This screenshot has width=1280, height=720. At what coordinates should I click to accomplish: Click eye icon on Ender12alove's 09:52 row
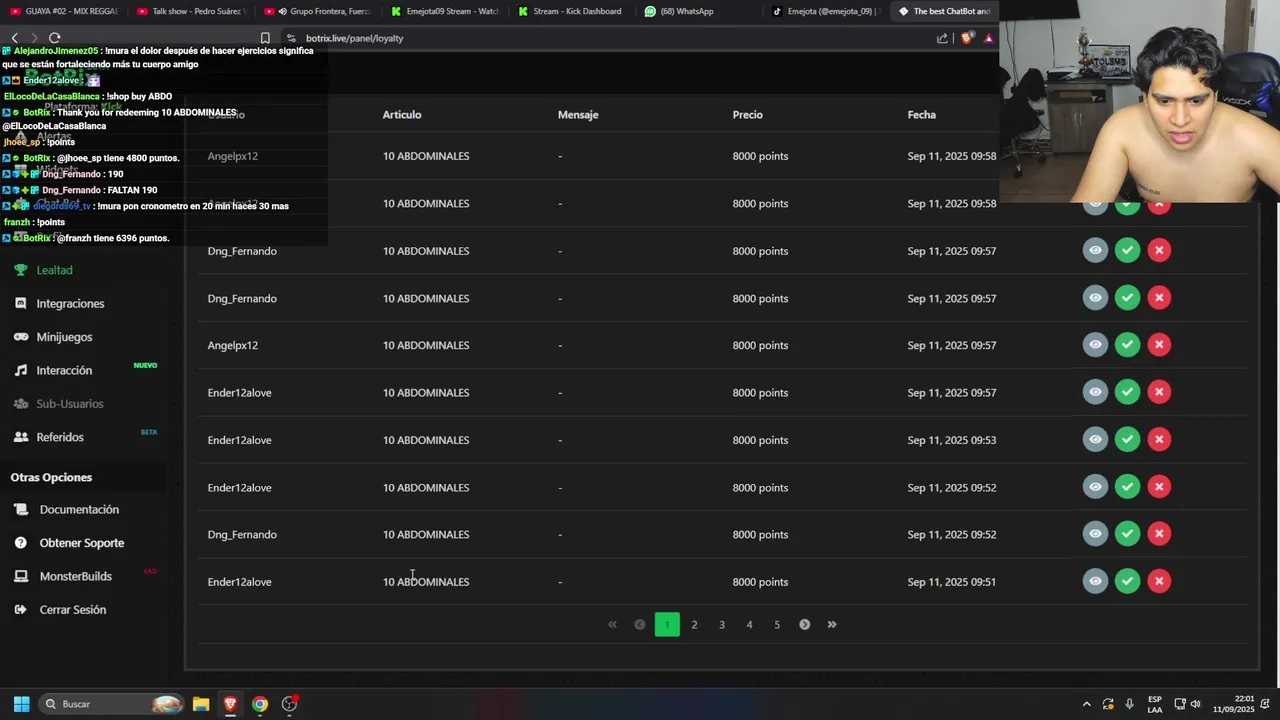coord(1095,487)
